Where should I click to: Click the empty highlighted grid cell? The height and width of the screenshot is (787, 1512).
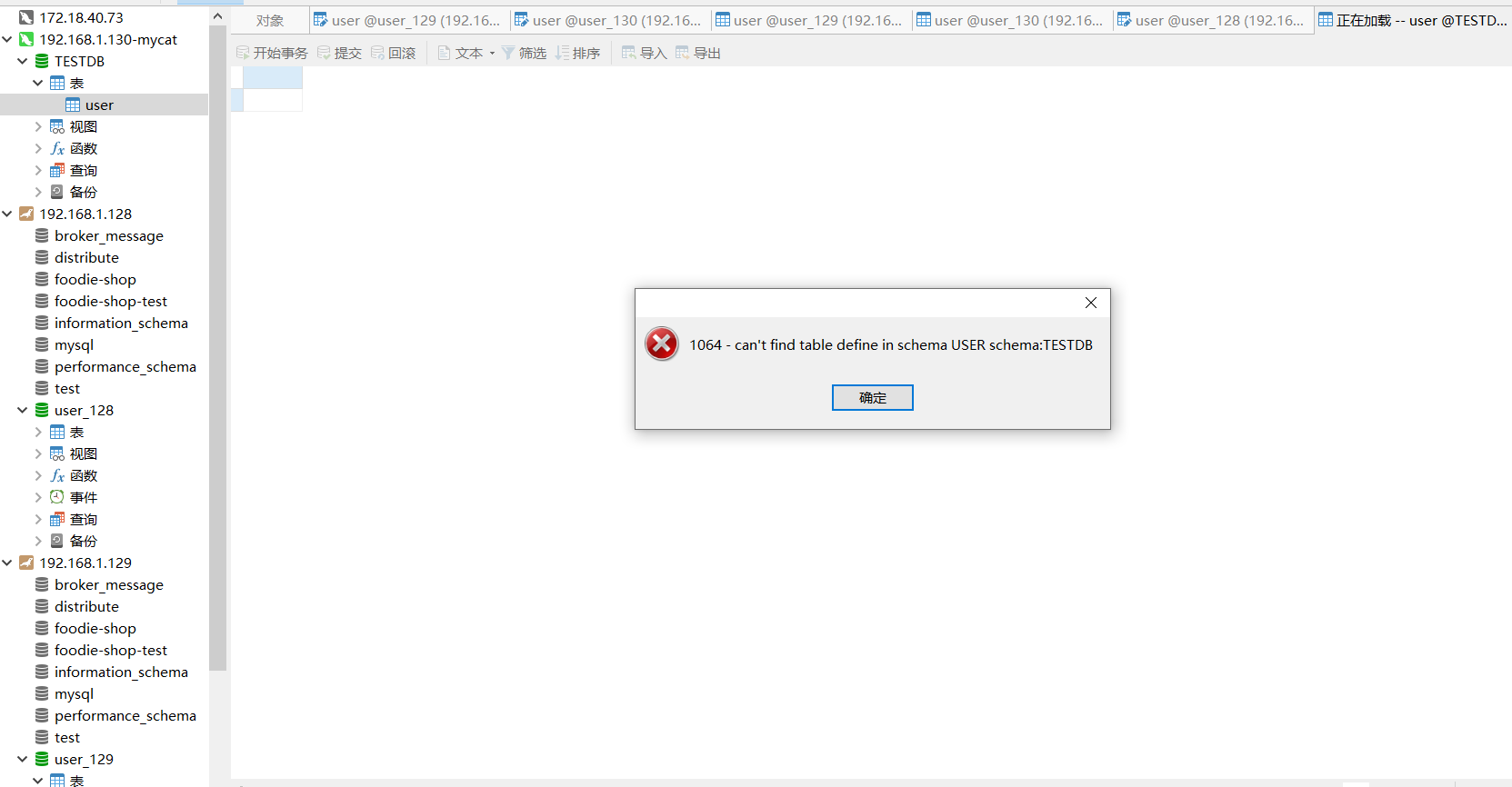(x=273, y=77)
